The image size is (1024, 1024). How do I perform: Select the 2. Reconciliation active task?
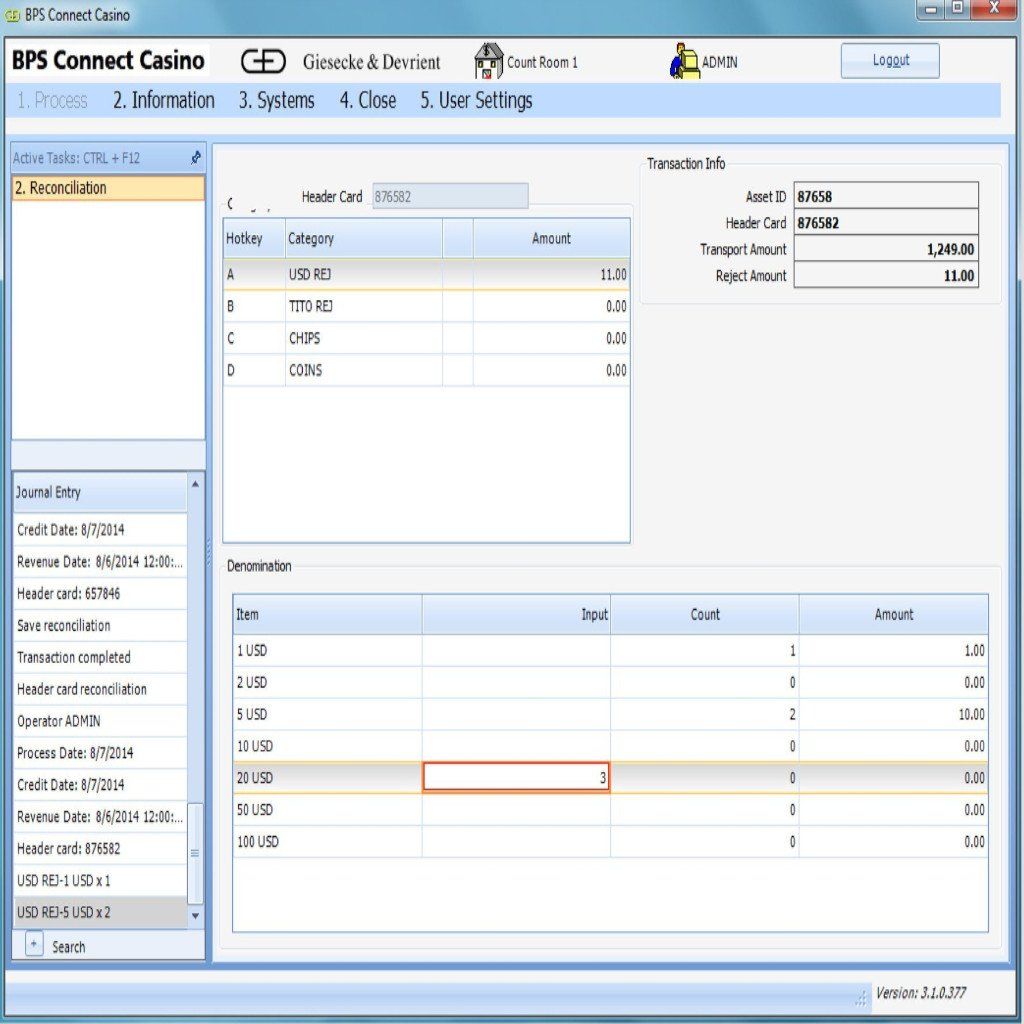pos(108,188)
